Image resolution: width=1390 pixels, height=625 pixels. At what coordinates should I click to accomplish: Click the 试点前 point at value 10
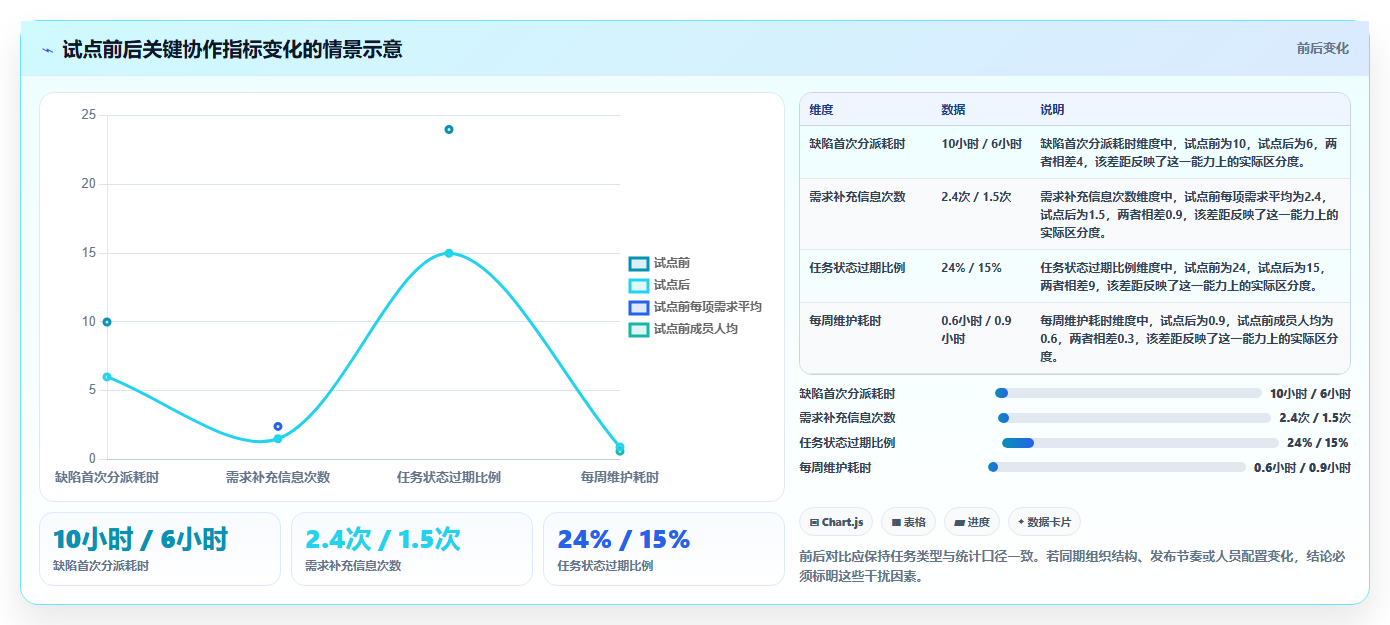click(107, 322)
